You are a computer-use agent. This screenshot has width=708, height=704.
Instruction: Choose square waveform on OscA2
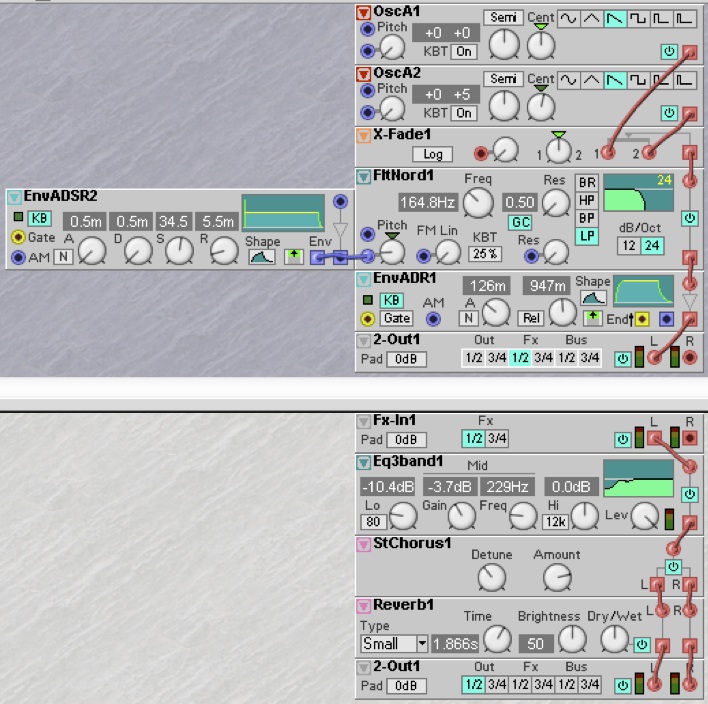639,79
